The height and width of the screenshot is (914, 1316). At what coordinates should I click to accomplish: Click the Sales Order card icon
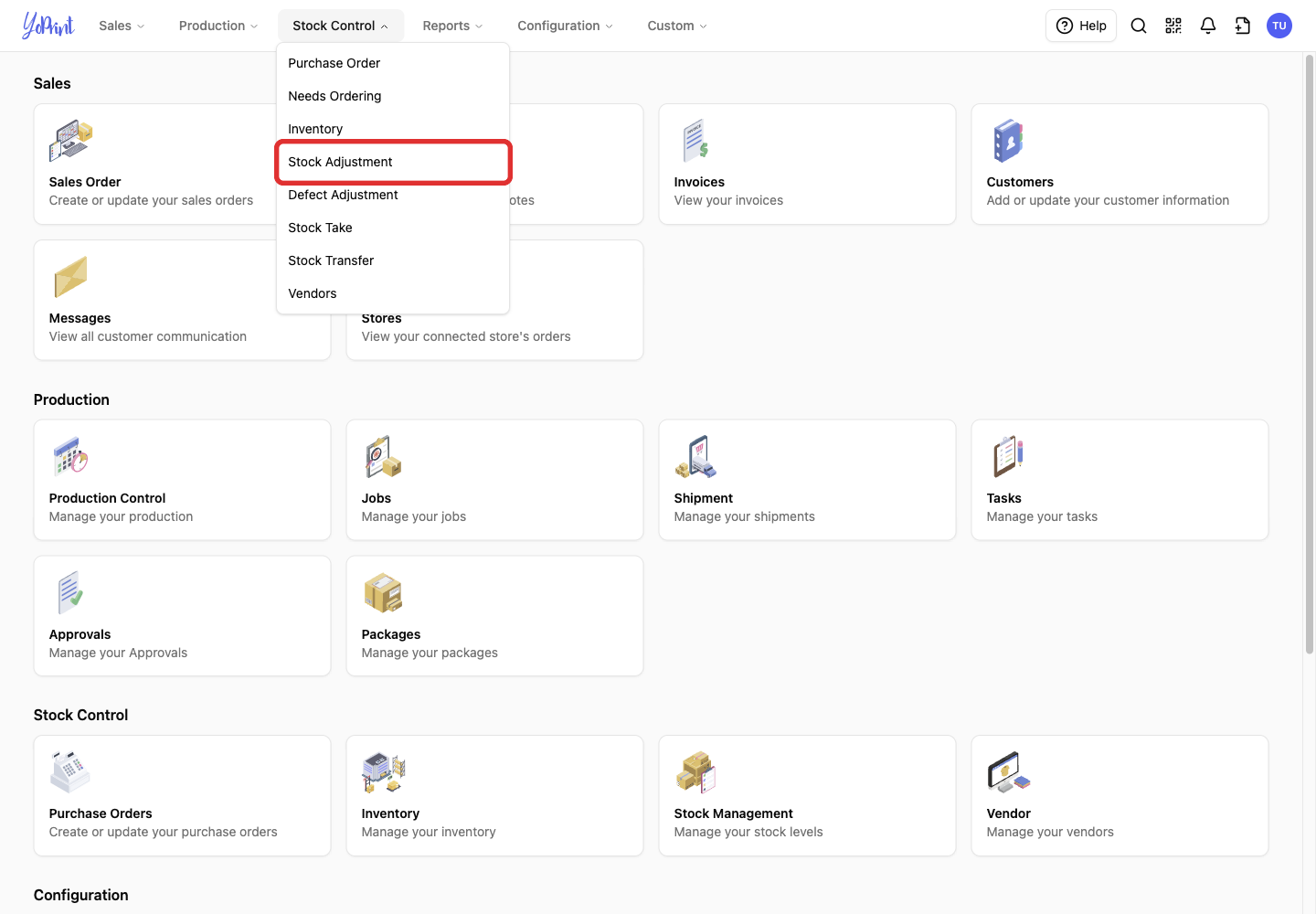coord(70,141)
